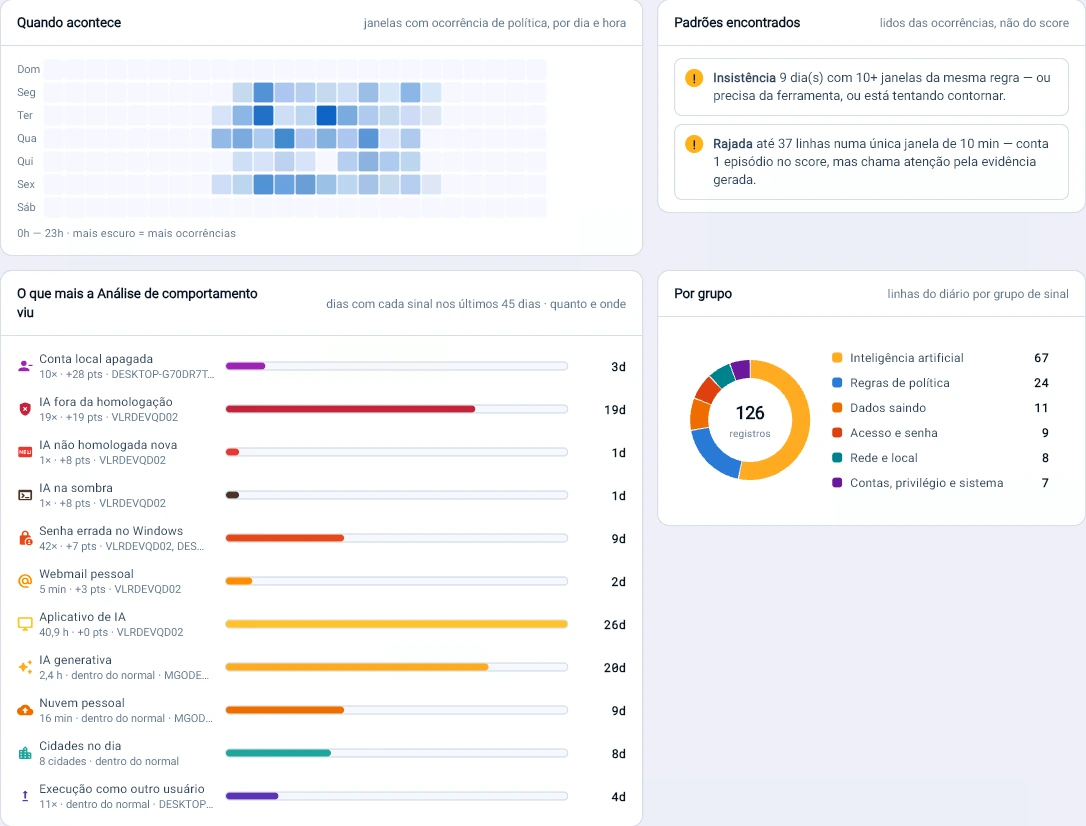Screen dimensions: 1086x826
Task: Click the Senha errada no Windows lock icon
Action: point(25,538)
